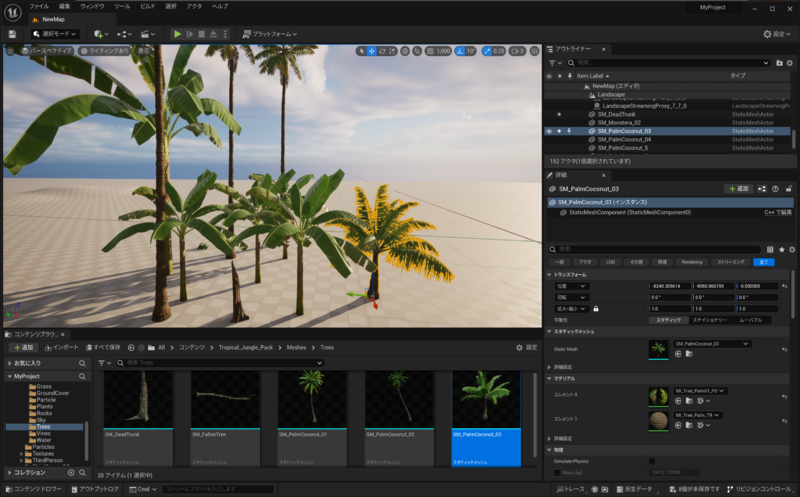Screen dimensions: 800x497
Task: Select the SM_FallenTree asset thumbnail
Action: pos(224,402)
